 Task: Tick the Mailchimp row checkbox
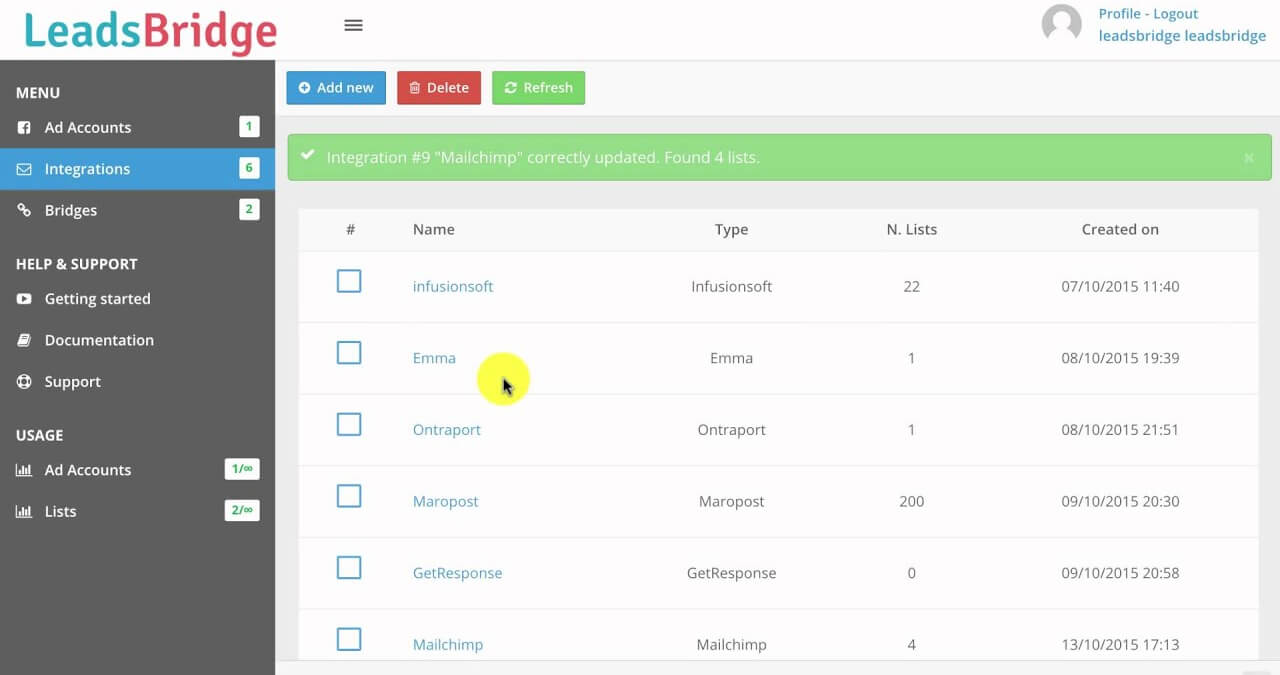click(x=349, y=639)
